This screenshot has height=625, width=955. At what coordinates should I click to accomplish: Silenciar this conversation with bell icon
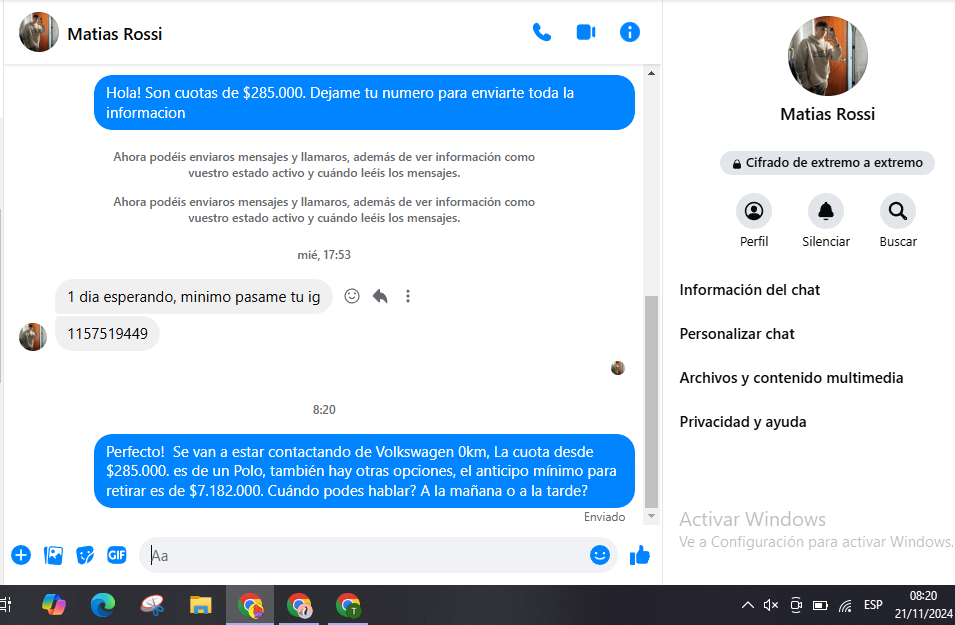(825, 211)
